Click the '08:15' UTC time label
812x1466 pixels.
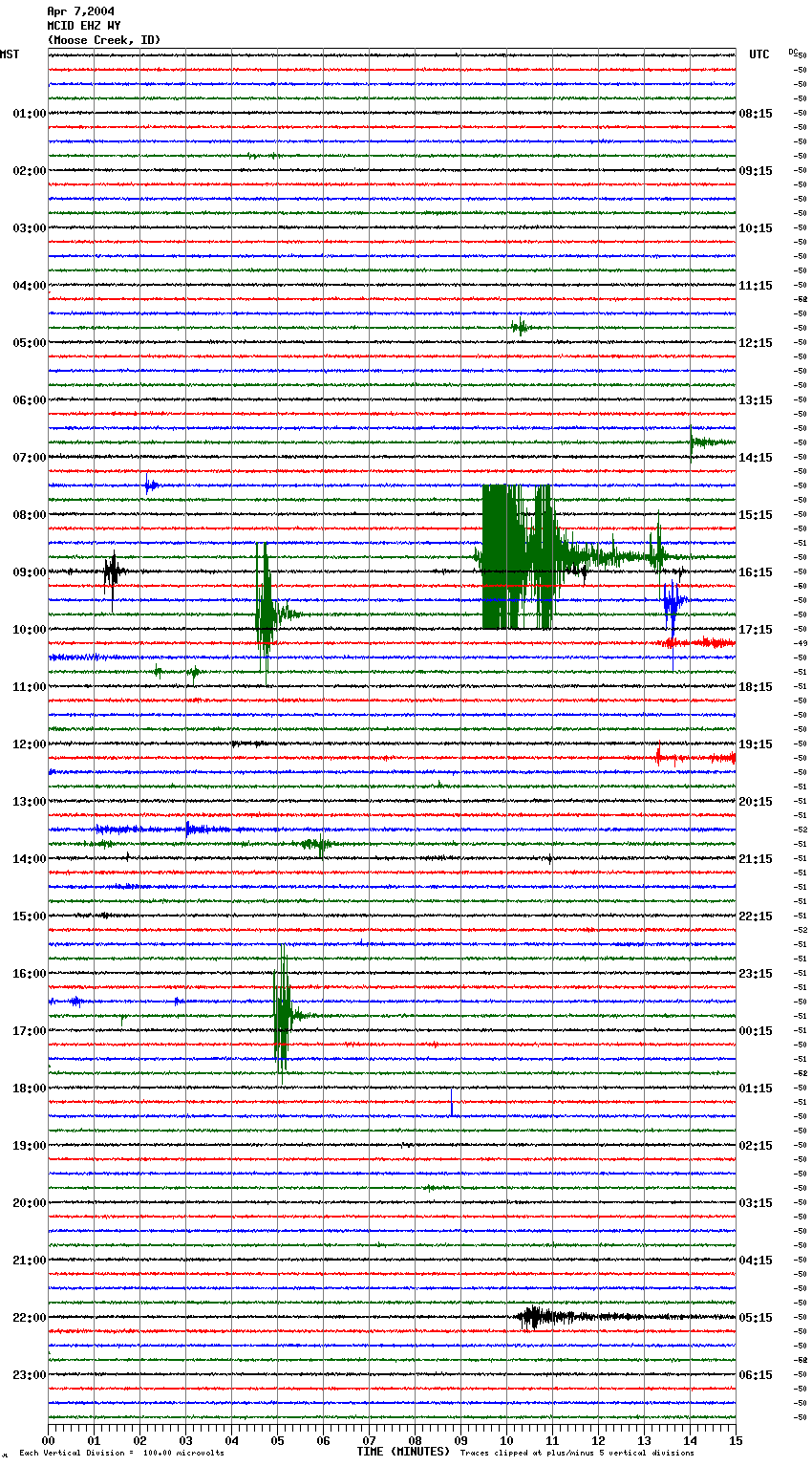[x=756, y=114]
